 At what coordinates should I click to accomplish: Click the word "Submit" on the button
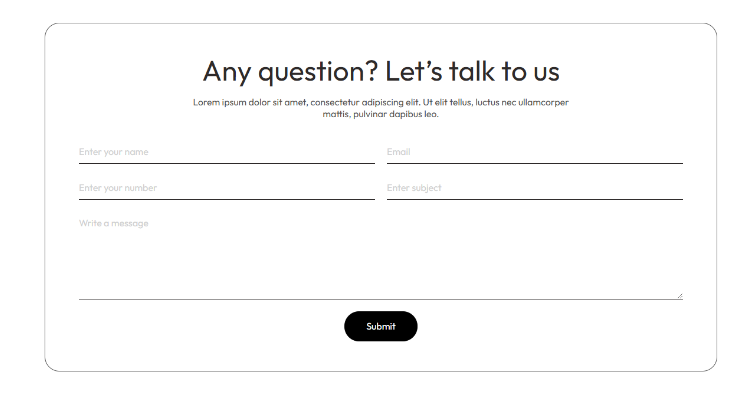381,326
